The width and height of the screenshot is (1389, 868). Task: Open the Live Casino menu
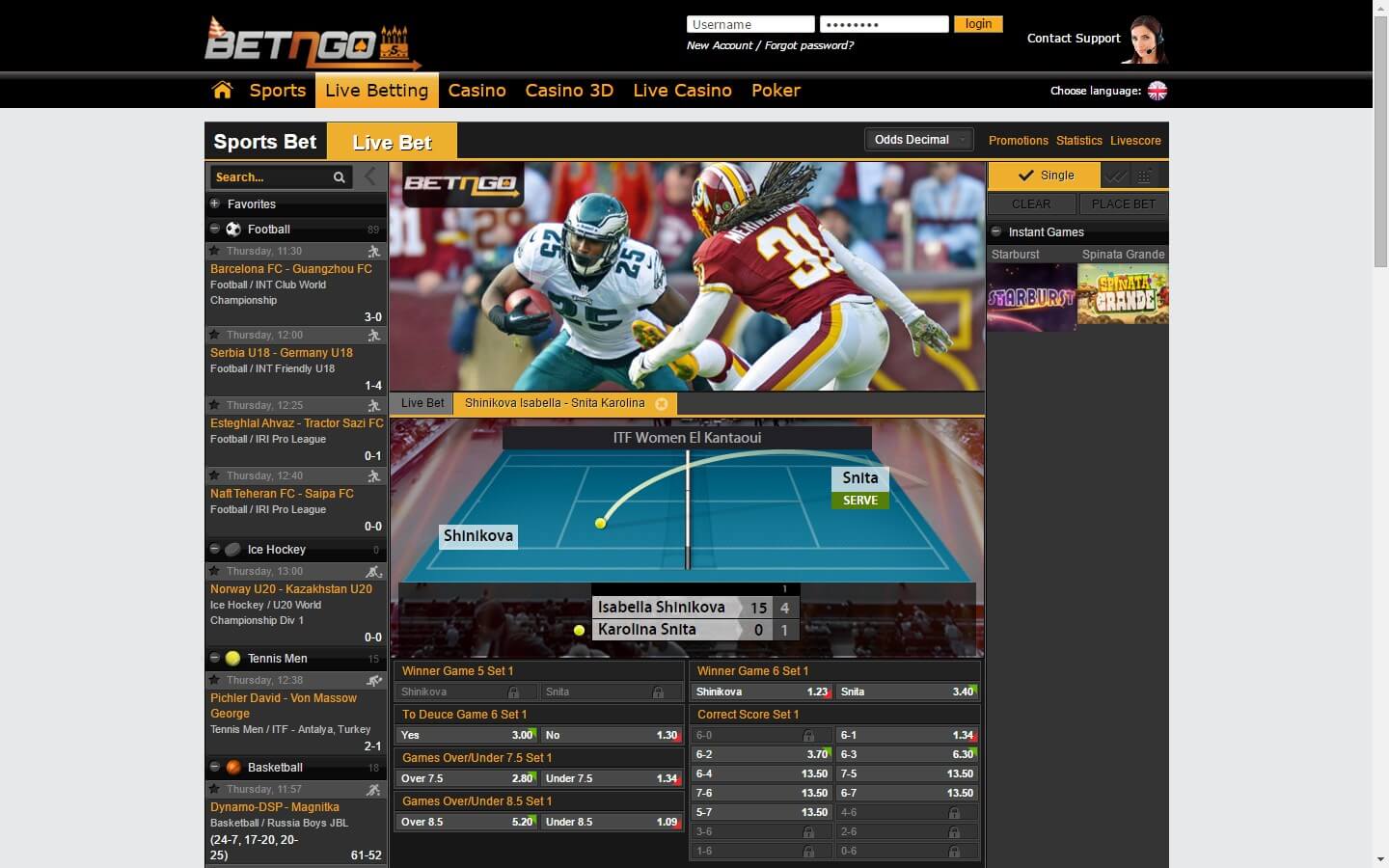click(x=682, y=91)
